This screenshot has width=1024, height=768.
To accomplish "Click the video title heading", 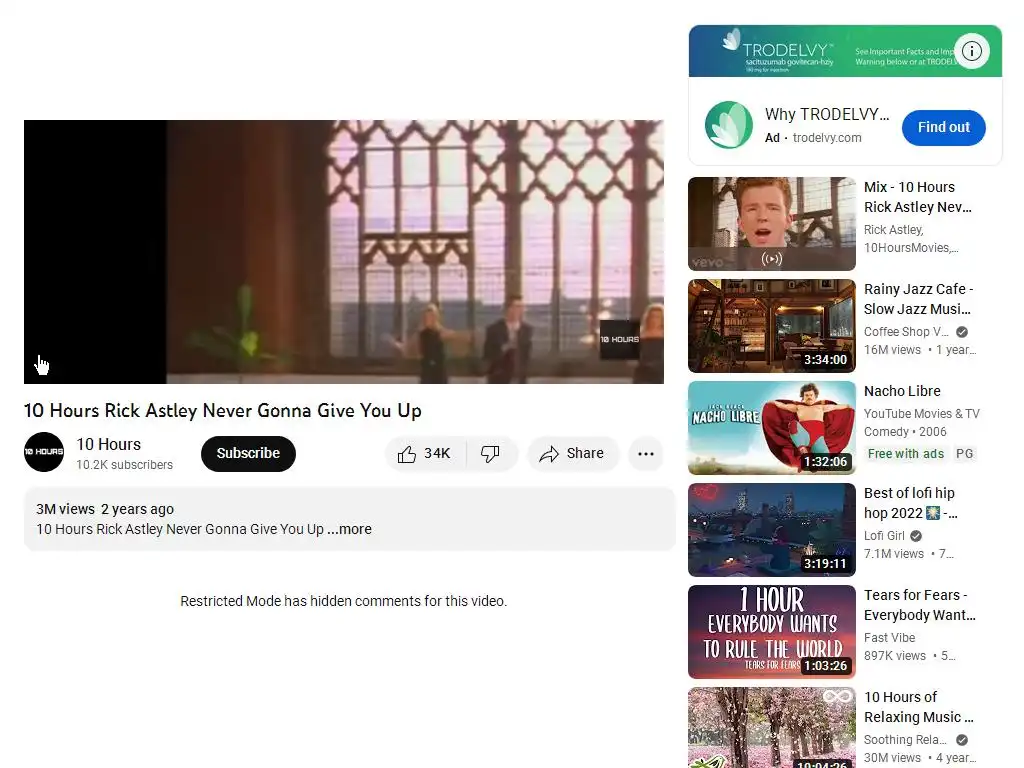I will (x=223, y=411).
